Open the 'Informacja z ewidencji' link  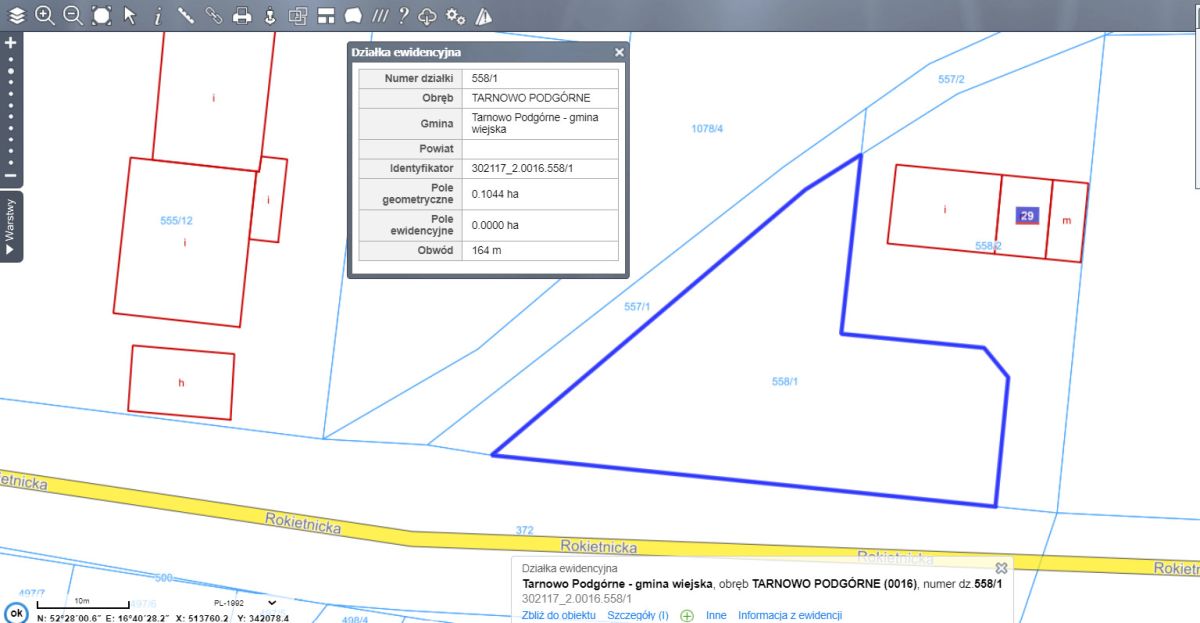tap(790, 615)
